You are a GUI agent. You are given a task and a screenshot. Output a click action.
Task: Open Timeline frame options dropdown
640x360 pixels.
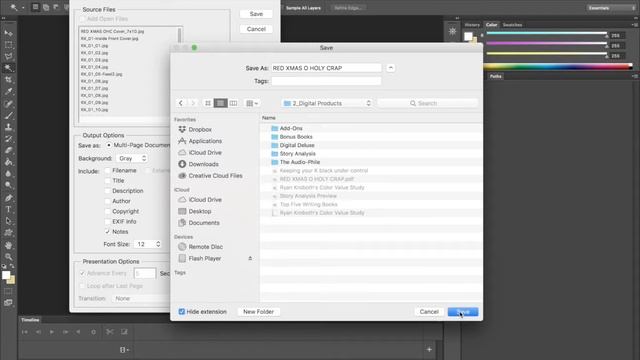click(124, 350)
